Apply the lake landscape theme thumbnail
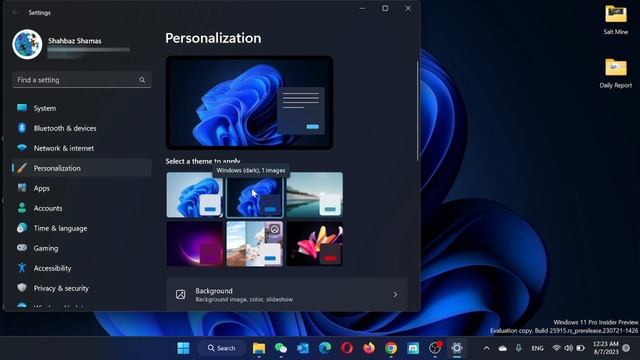Viewport: 640px width, 360px height. (315, 195)
